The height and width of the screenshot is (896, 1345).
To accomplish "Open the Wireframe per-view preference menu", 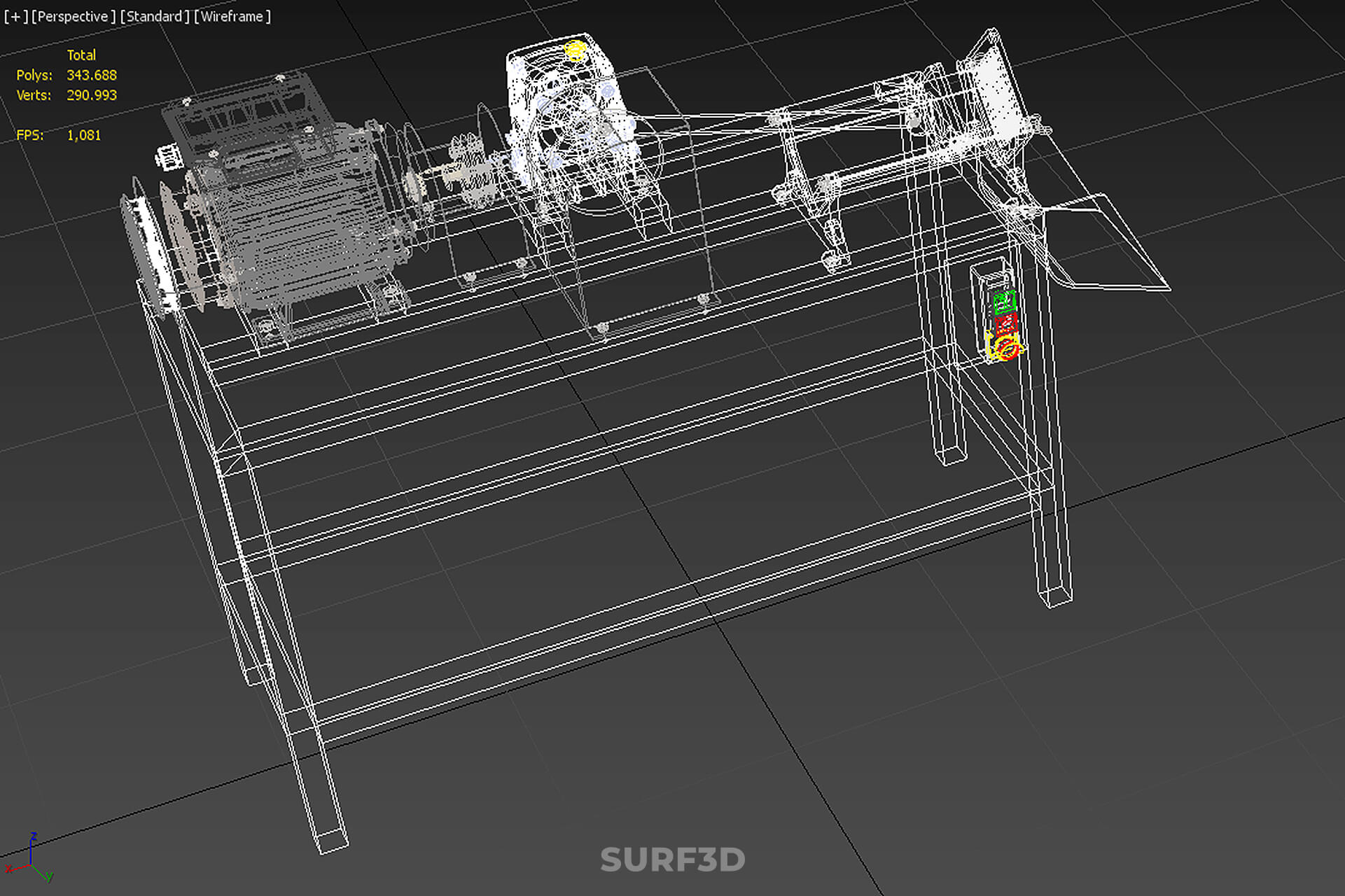I will coord(232,16).
